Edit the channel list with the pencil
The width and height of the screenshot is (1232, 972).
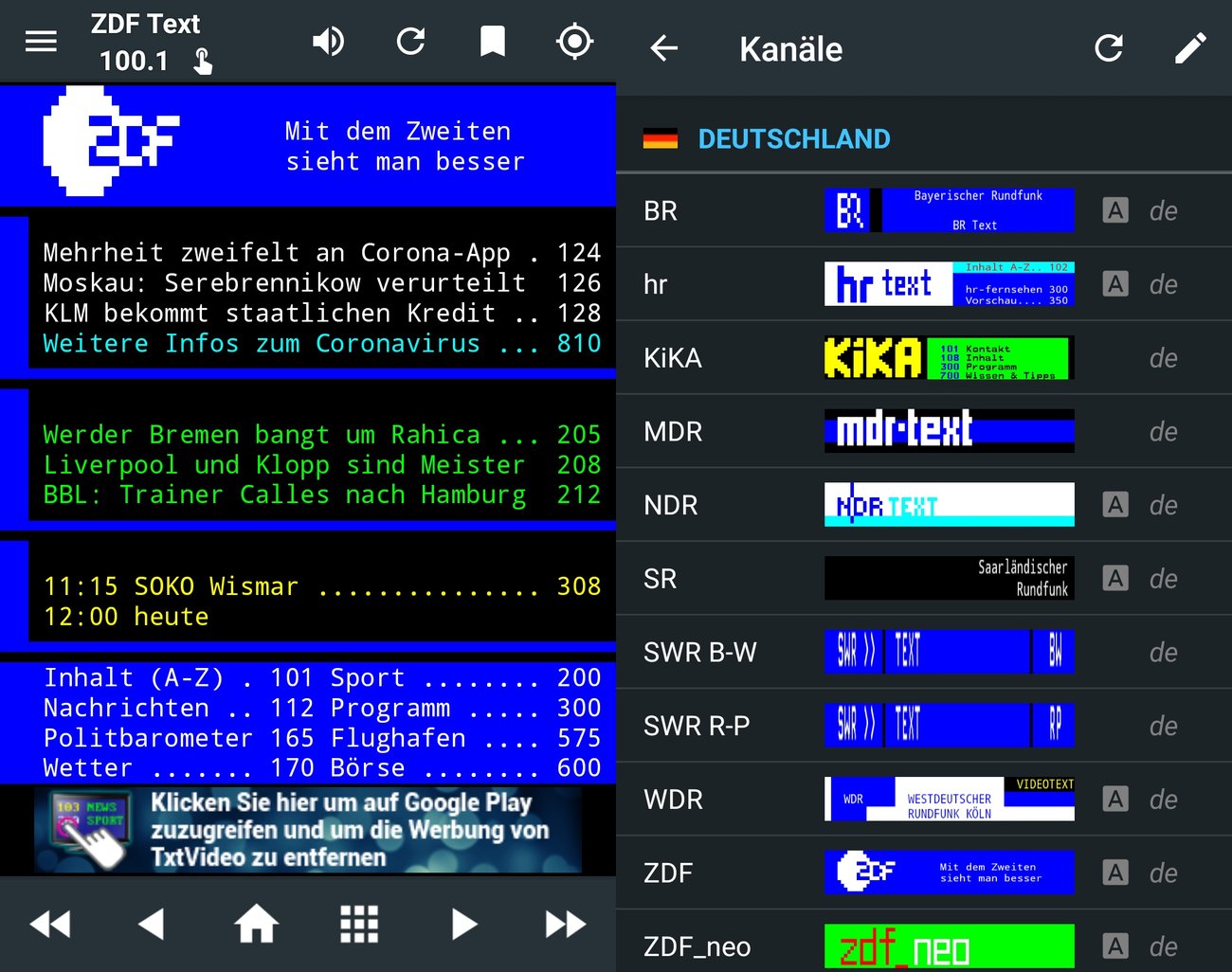coord(1191,47)
